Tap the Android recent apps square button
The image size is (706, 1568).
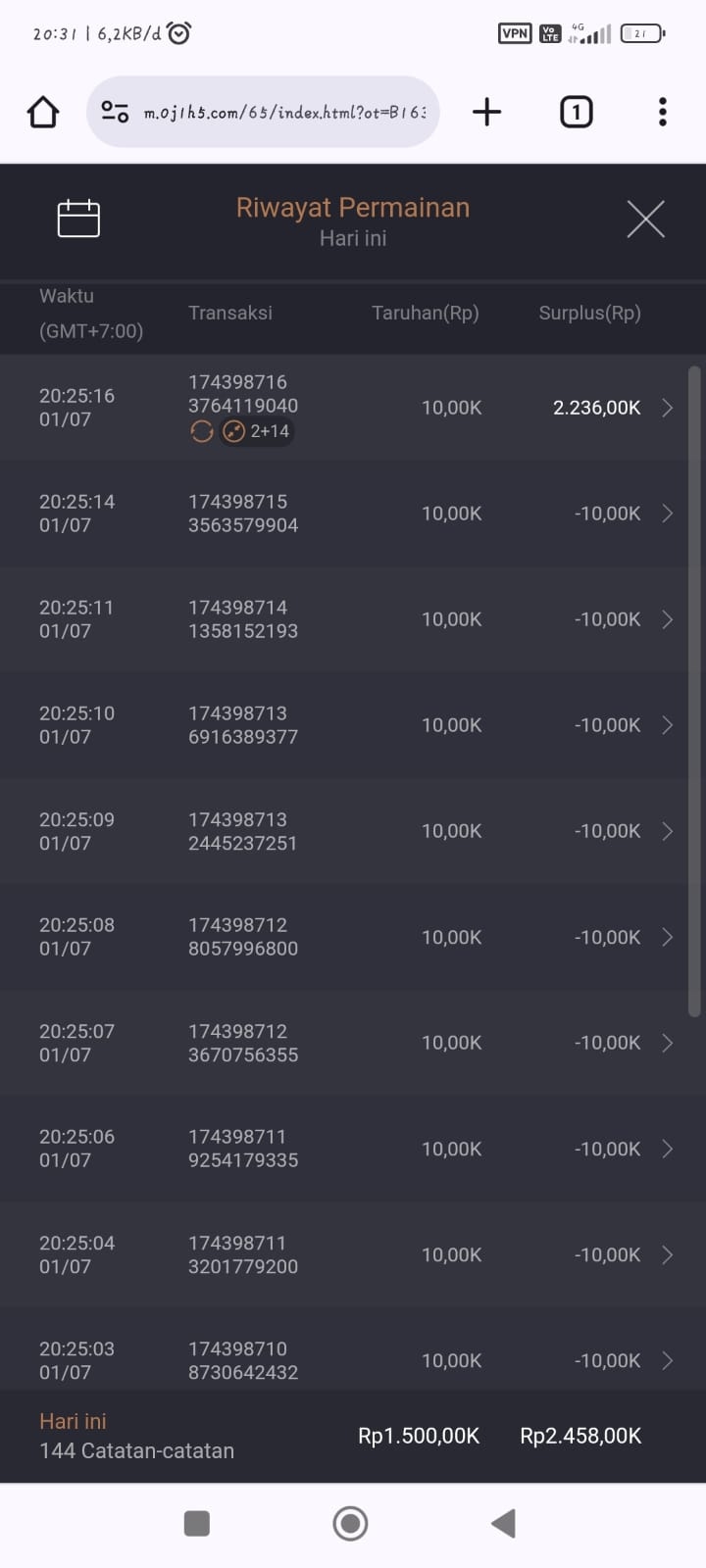(x=197, y=1523)
